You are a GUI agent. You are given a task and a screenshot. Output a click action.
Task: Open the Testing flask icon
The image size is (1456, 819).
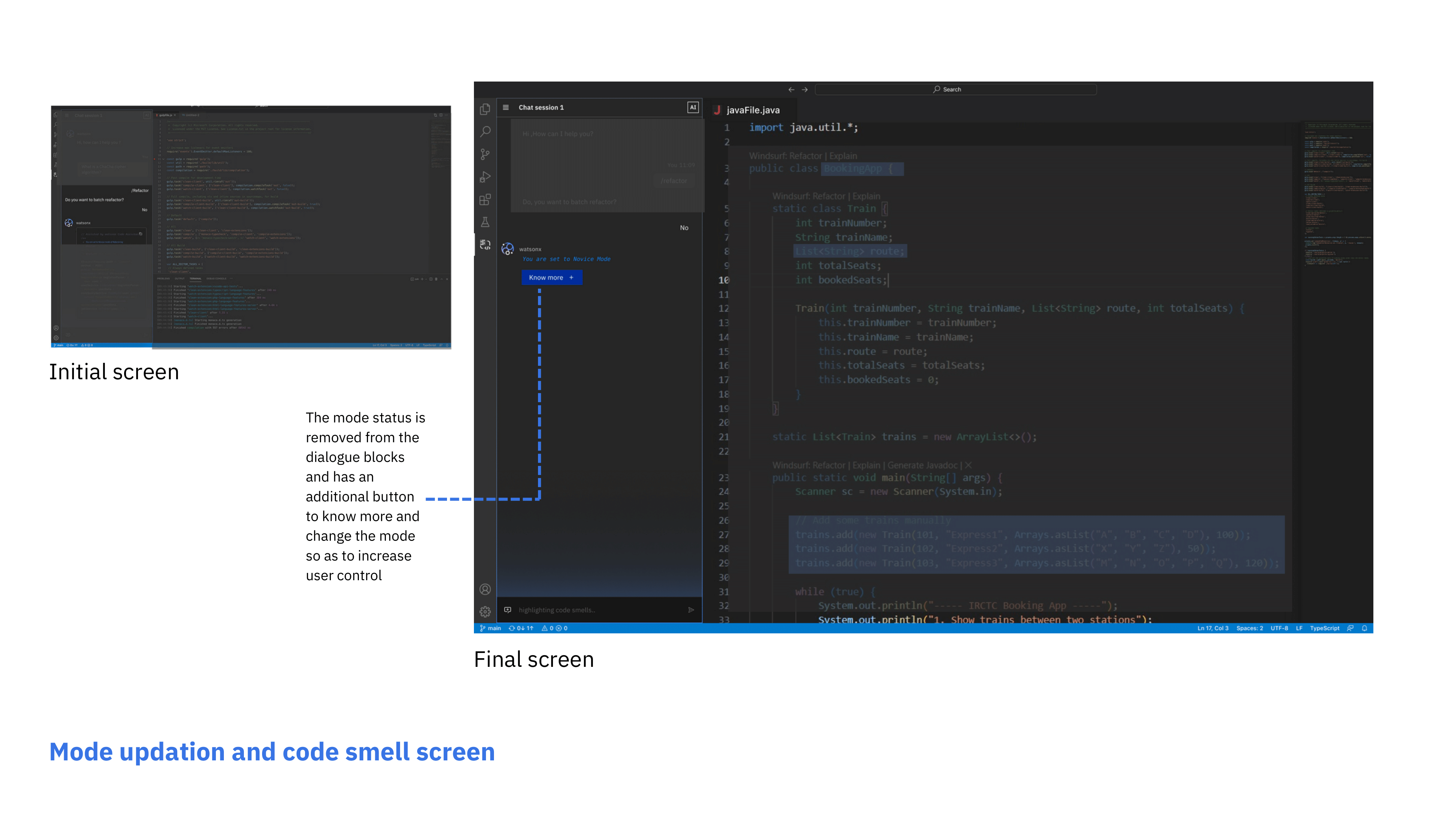[485, 222]
